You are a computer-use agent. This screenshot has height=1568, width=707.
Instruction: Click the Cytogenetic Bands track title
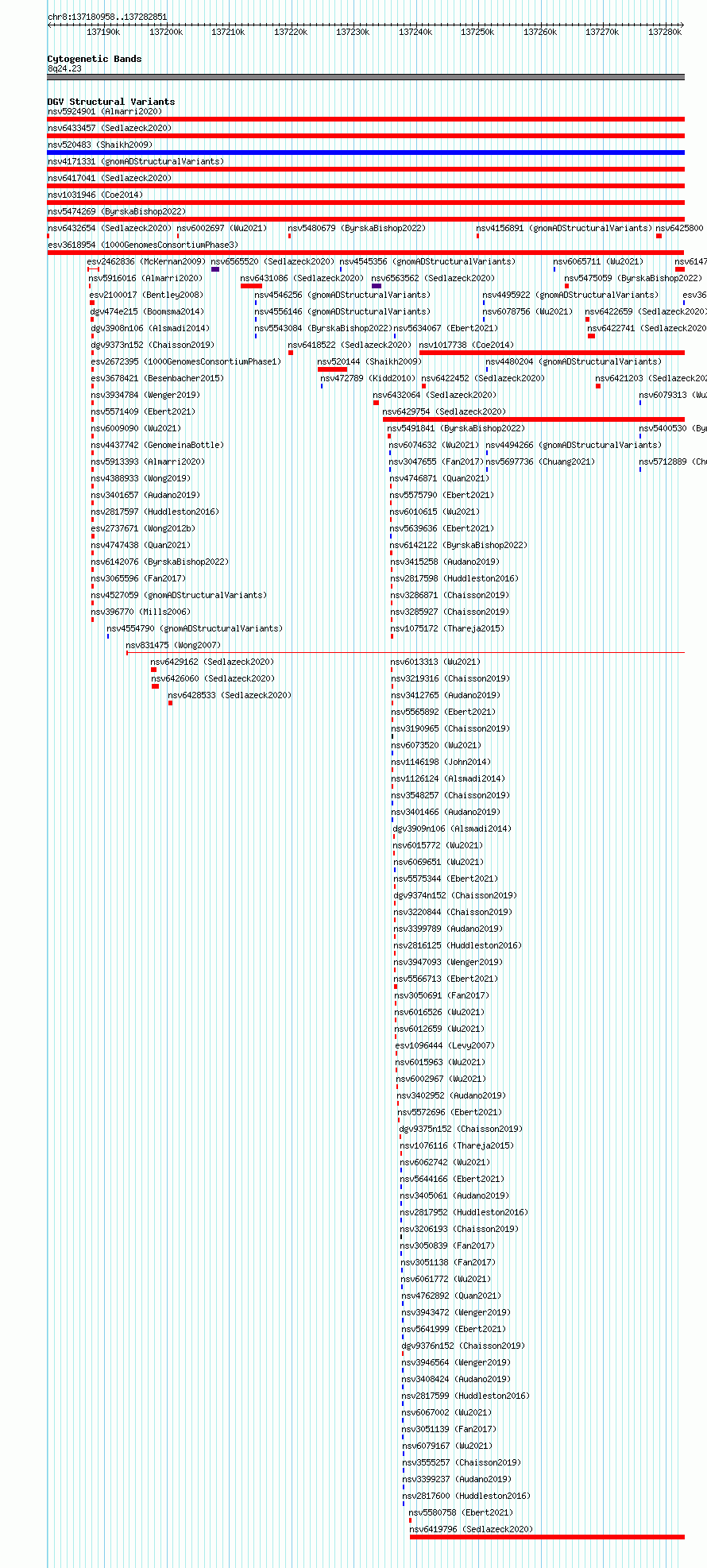[95, 59]
